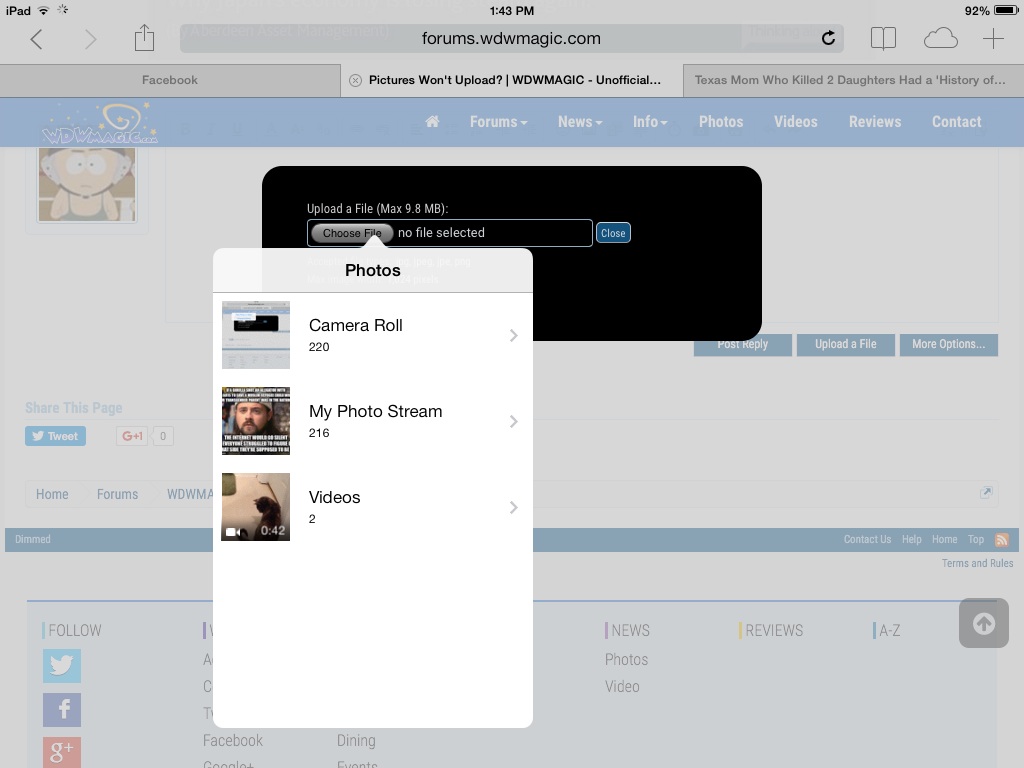
Task: Close the upload file dialog
Action: (613, 233)
